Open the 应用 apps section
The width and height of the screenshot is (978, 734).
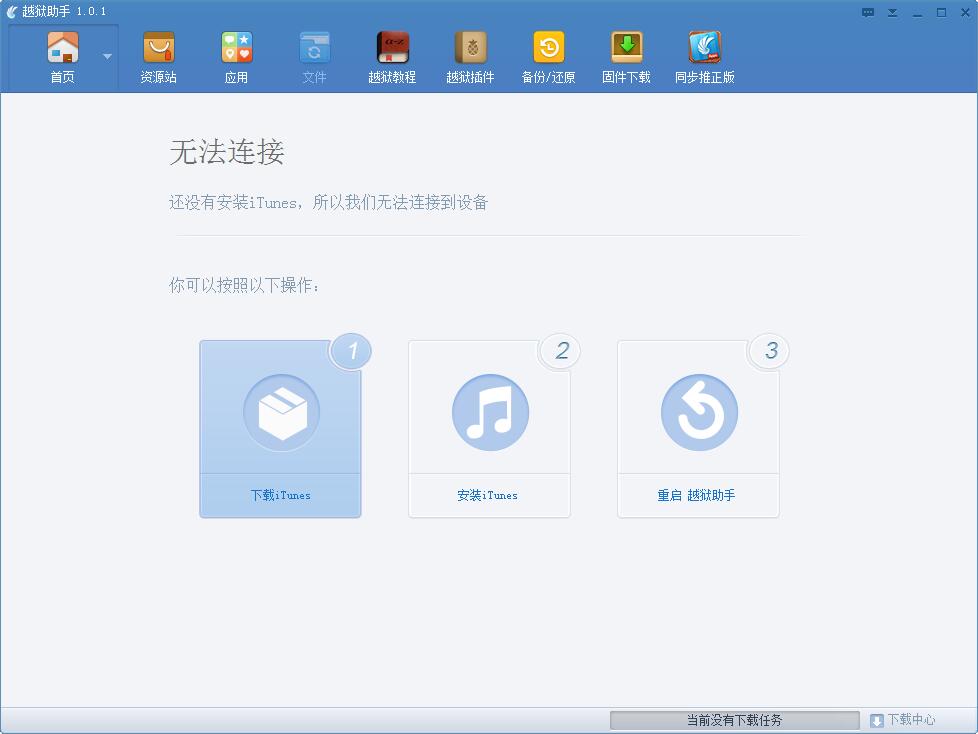pos(236,55)
